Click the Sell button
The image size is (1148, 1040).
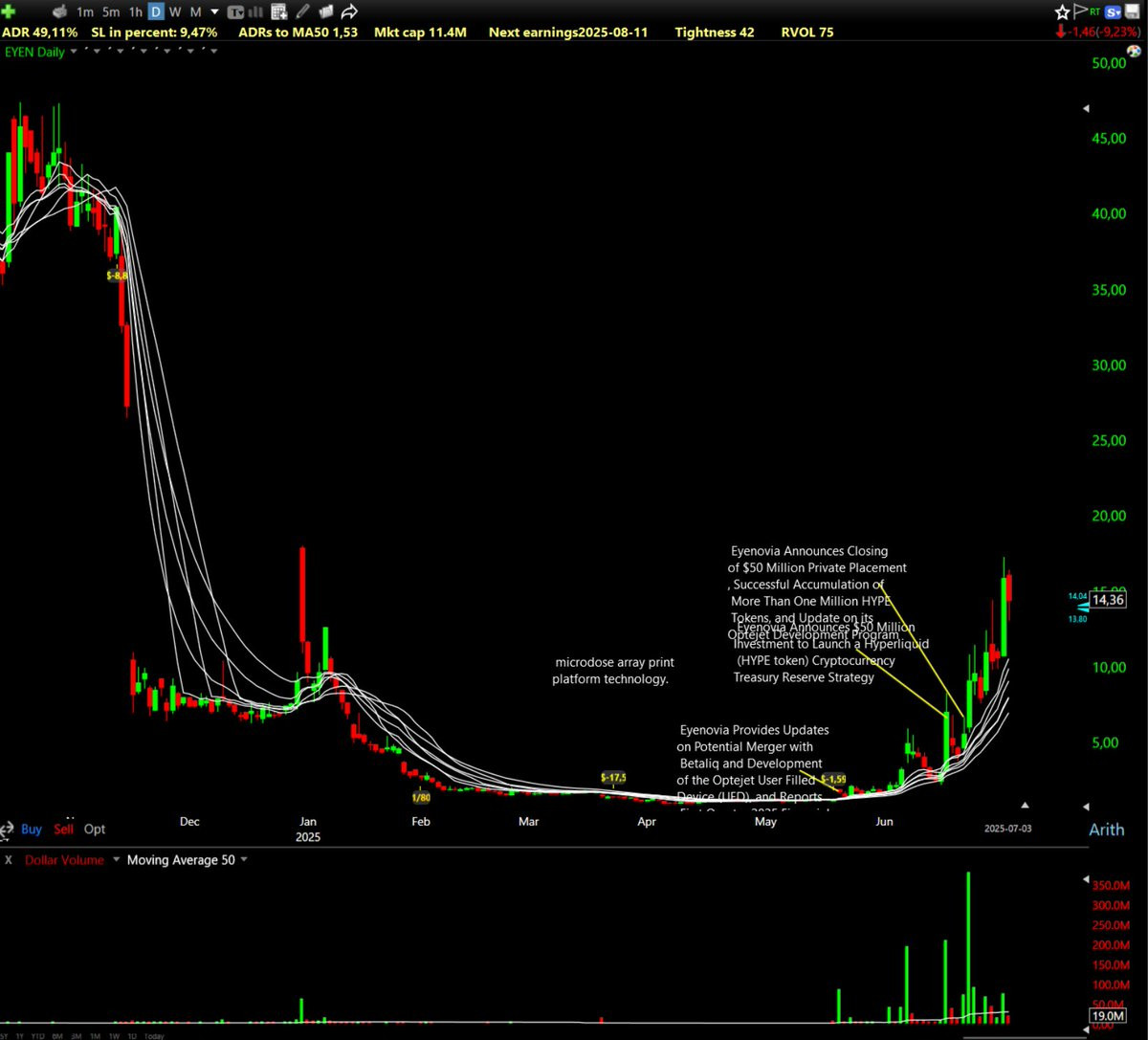pos(63,829)
